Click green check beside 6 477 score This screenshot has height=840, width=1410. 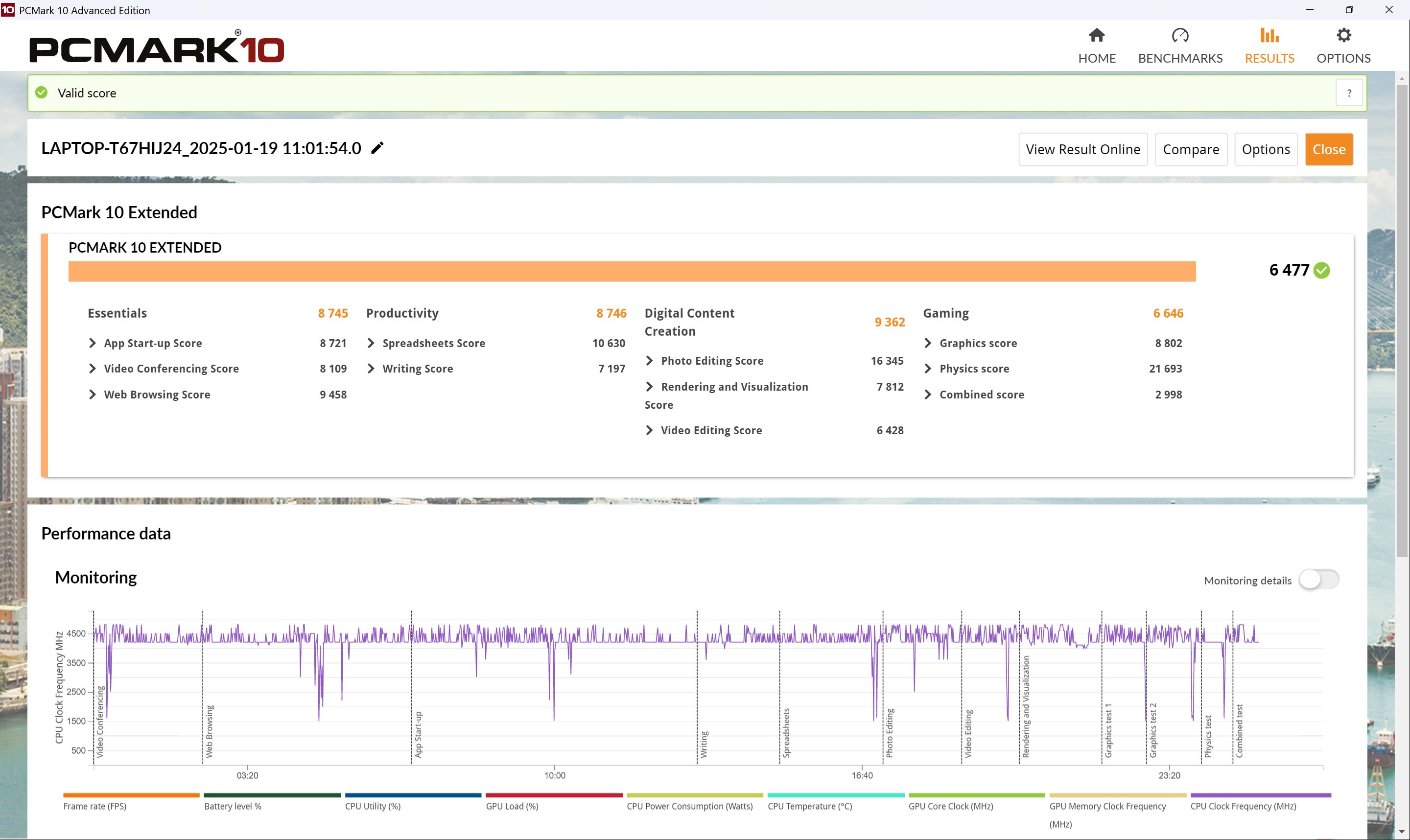point(1322,271)
